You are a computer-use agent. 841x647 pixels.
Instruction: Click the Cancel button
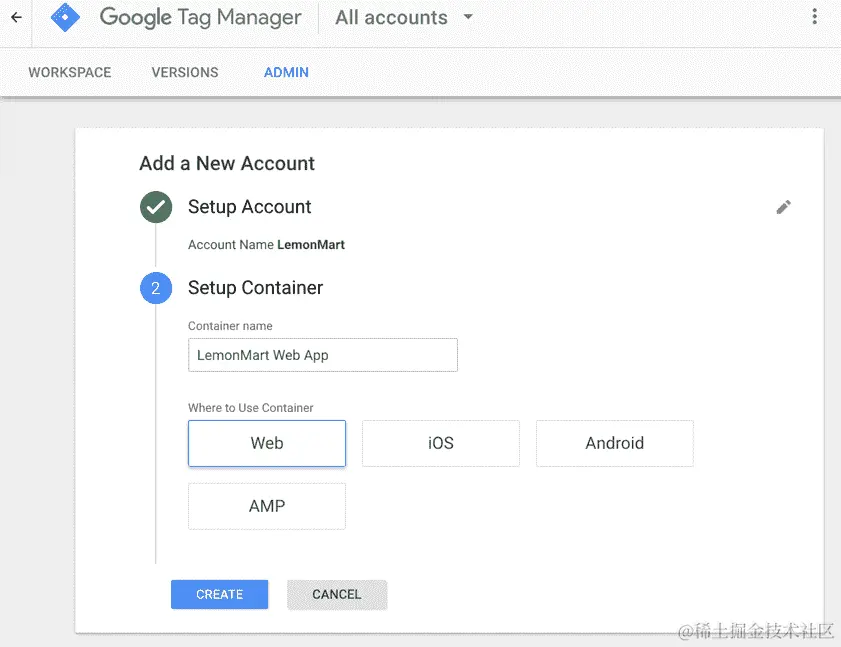(x=337, y=594)
